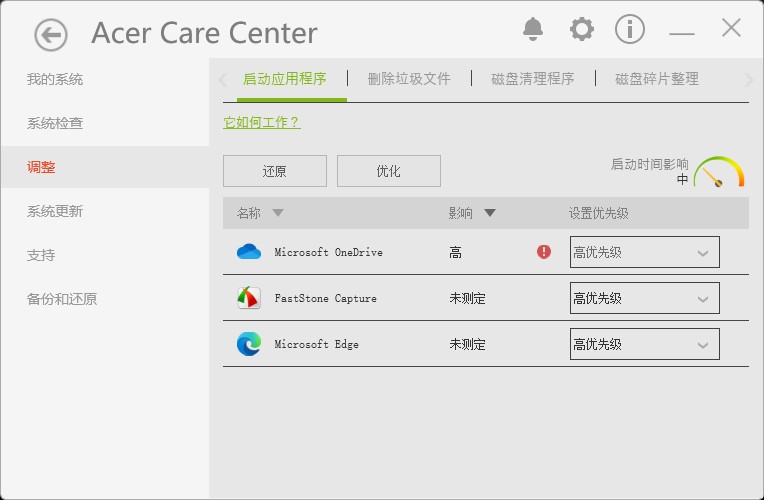764x500 pixels.
Task: Open settings with the gear icon
Action: [582, 29]
